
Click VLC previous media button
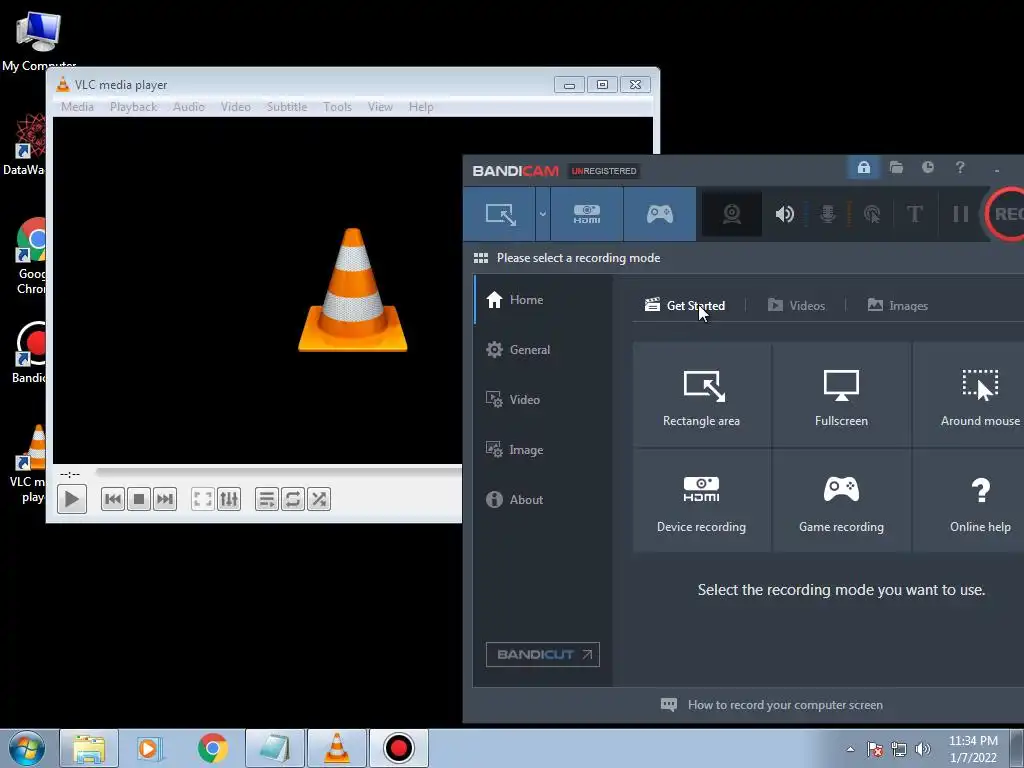pos(113,500)
